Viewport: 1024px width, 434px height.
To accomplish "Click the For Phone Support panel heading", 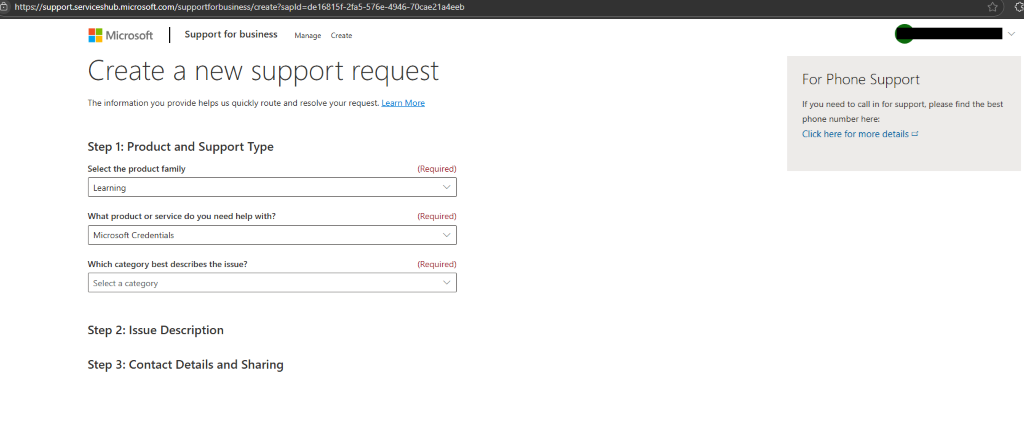I will 861,80.
